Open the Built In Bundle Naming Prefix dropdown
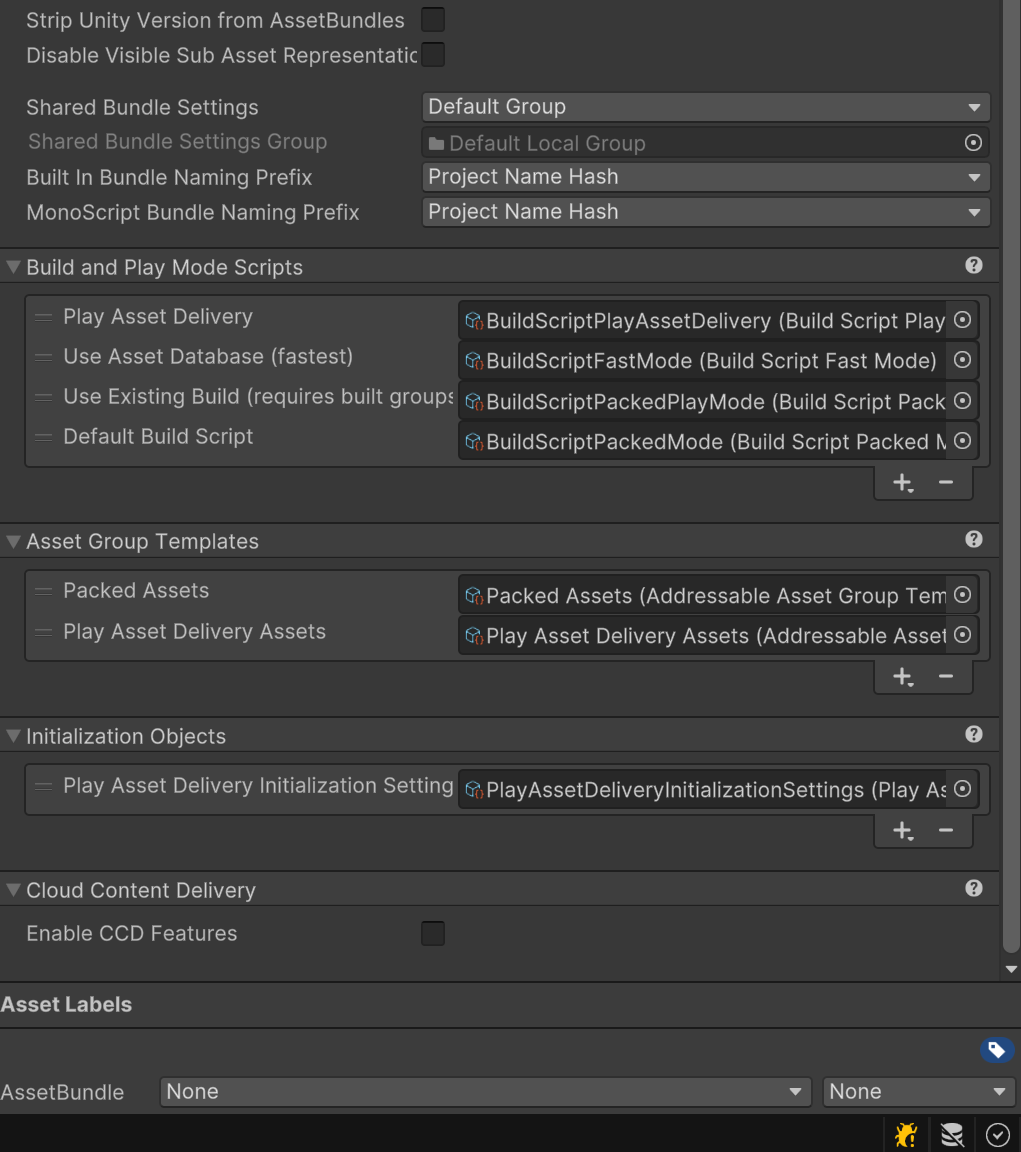Screen dimensions: 1021x1152 705,176
